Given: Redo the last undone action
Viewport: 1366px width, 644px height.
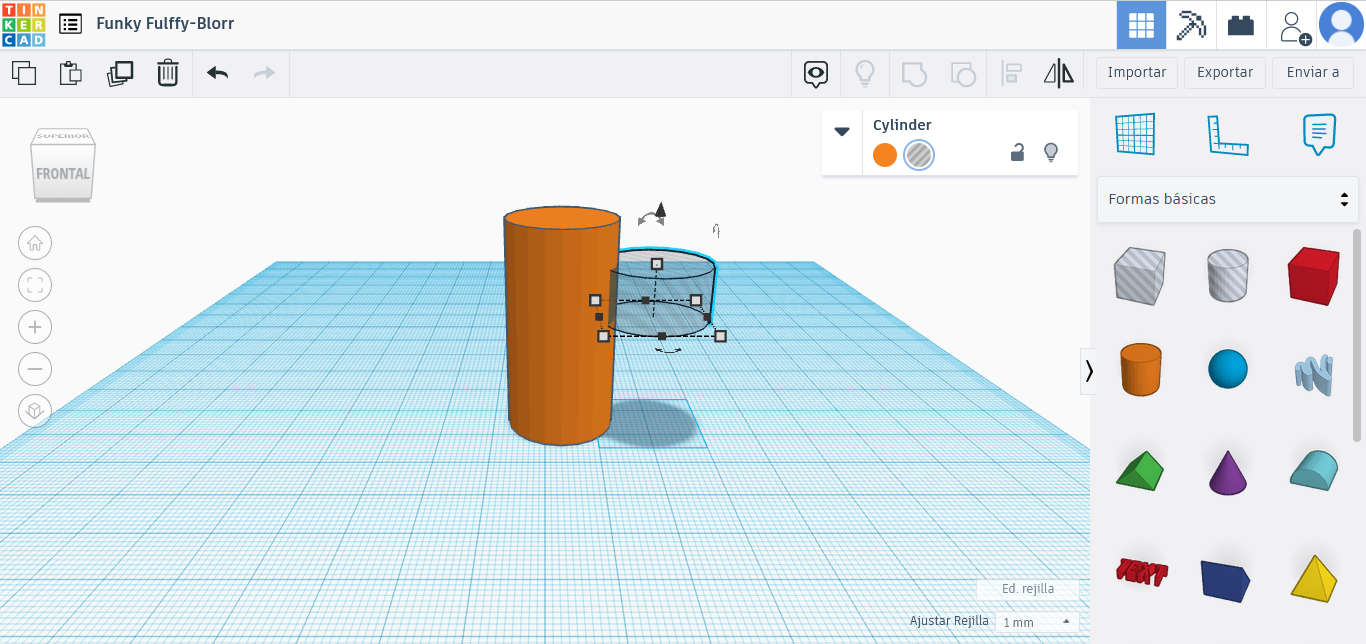Looking at the screenshot, I should tap(264, 73).
